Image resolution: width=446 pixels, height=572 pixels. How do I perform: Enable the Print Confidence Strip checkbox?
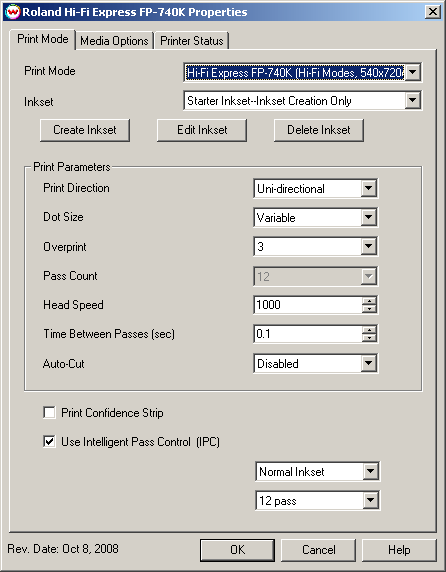[49, 413]
